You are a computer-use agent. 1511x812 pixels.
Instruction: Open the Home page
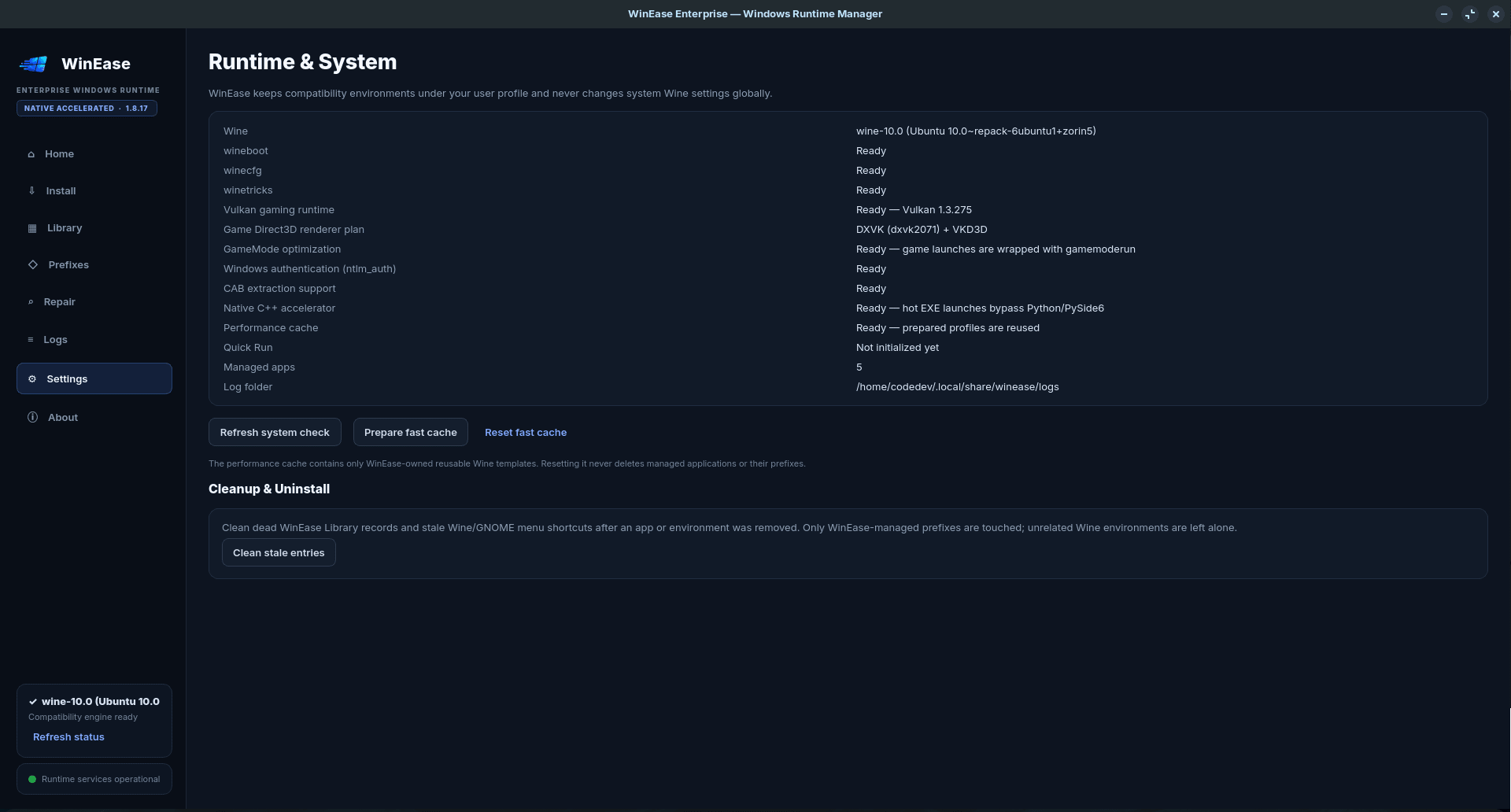[94, 154]
